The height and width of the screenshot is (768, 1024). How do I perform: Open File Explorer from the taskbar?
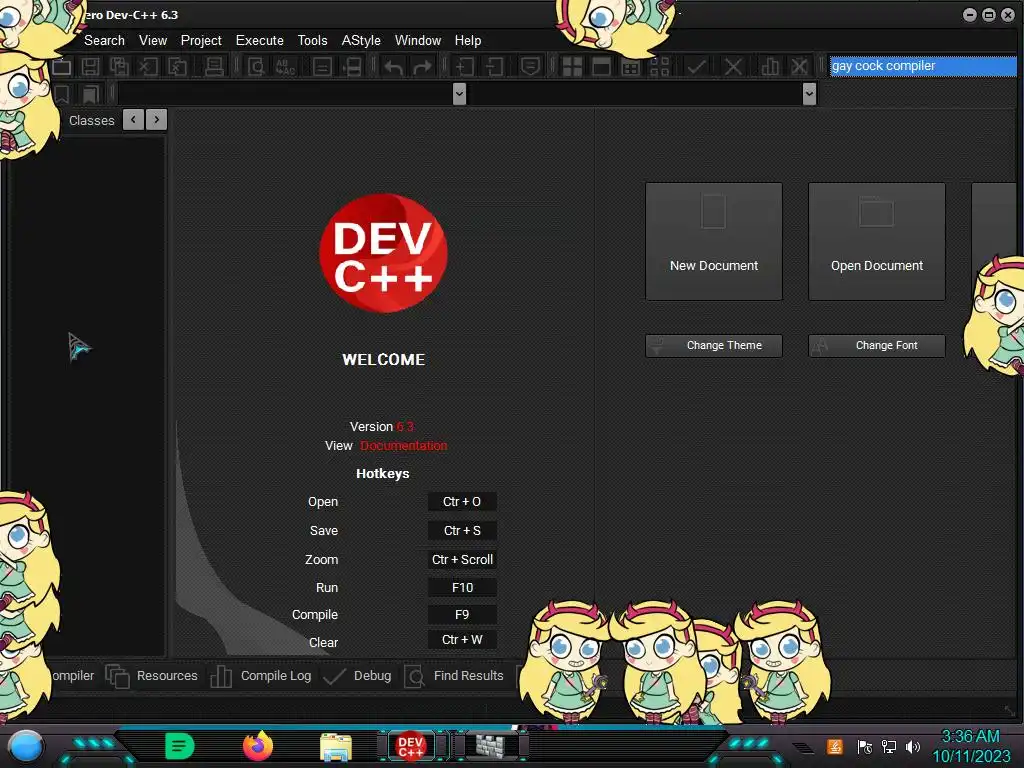pyautogui.click(x=336, y=746)
